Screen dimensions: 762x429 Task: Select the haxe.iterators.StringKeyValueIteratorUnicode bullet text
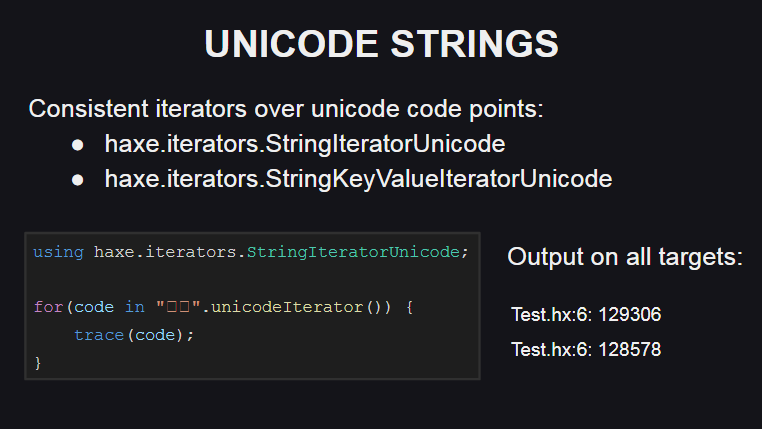click(x=357, y=180)
